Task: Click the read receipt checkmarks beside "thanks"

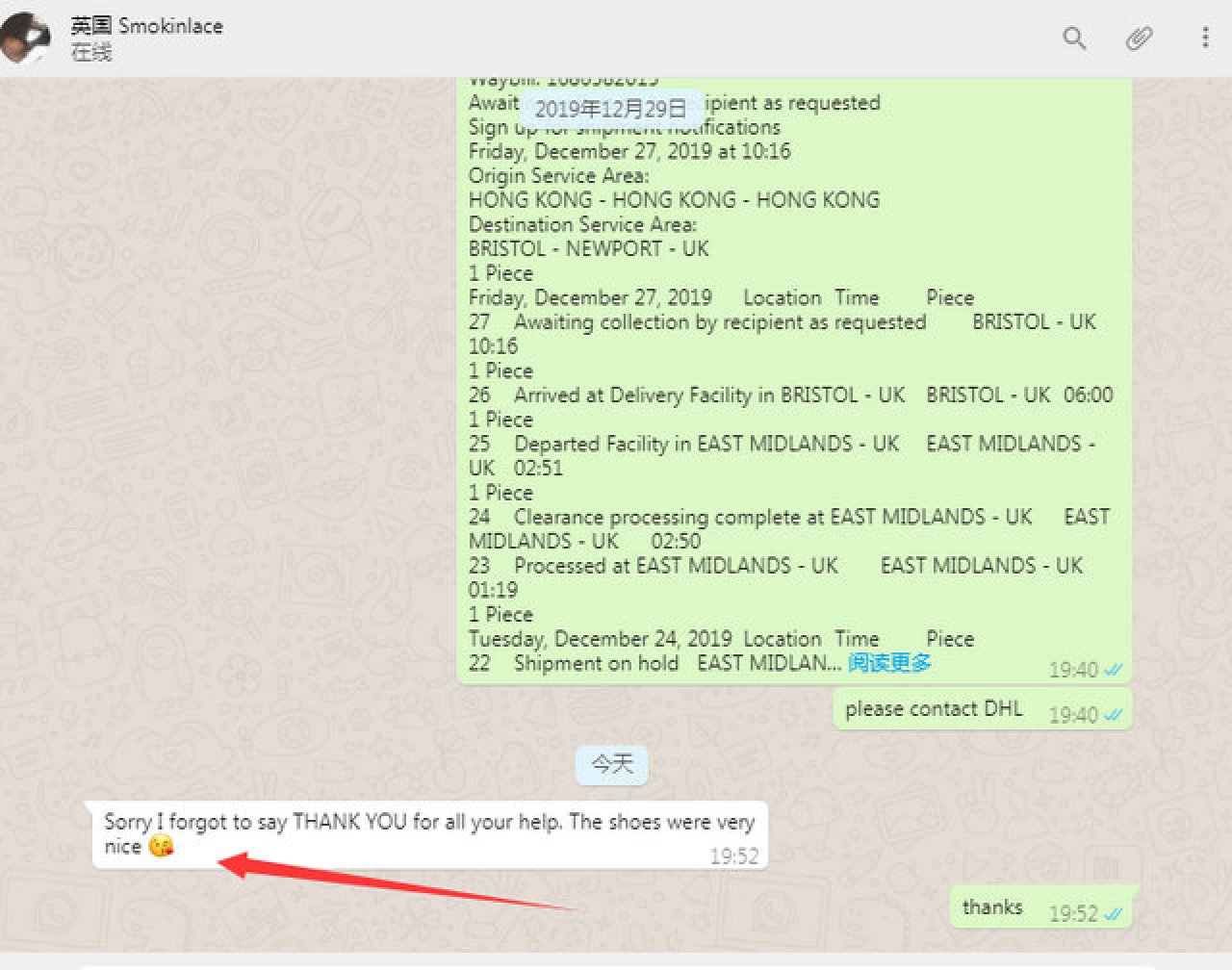Action: click(x=1114, y=914)
